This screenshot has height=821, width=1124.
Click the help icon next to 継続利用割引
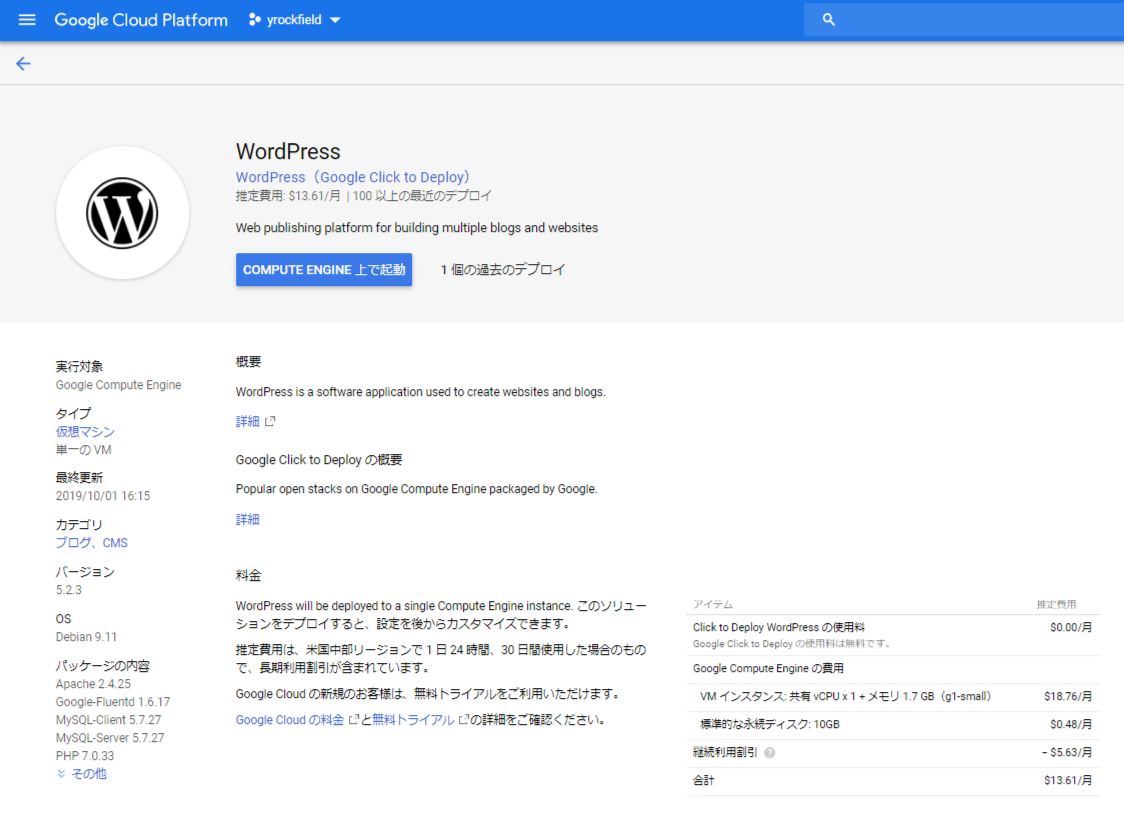click(770, 753)
